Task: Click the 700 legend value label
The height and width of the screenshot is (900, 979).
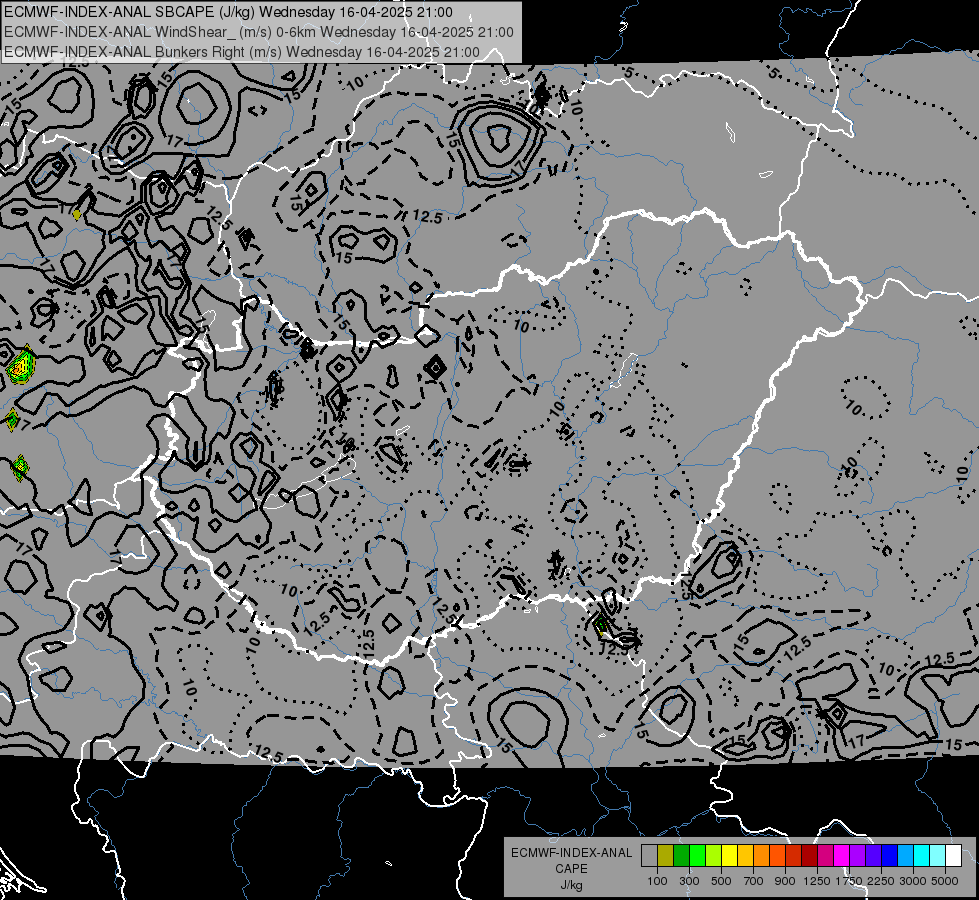Action: pos(754,881)
